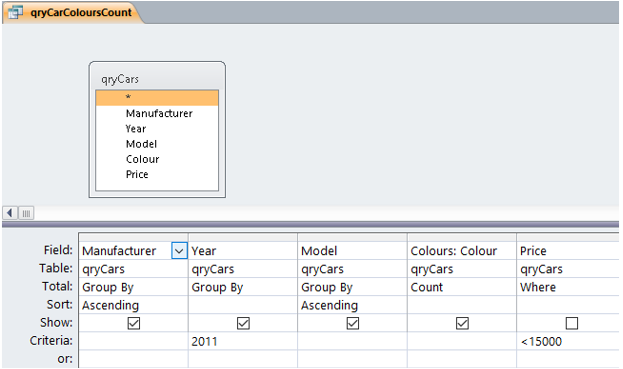Screen dimensions: 623x369
Task: Click the Price Field cell
Action: 568,251
